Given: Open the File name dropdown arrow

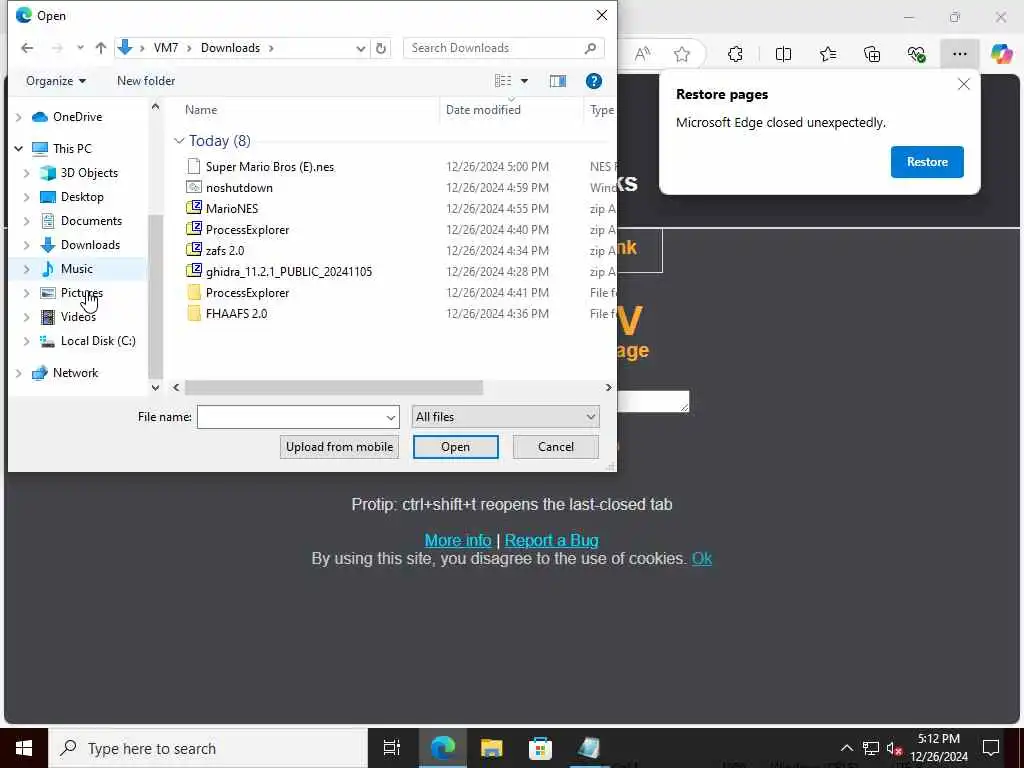Looking at the screenshot, I should point(391,417).
